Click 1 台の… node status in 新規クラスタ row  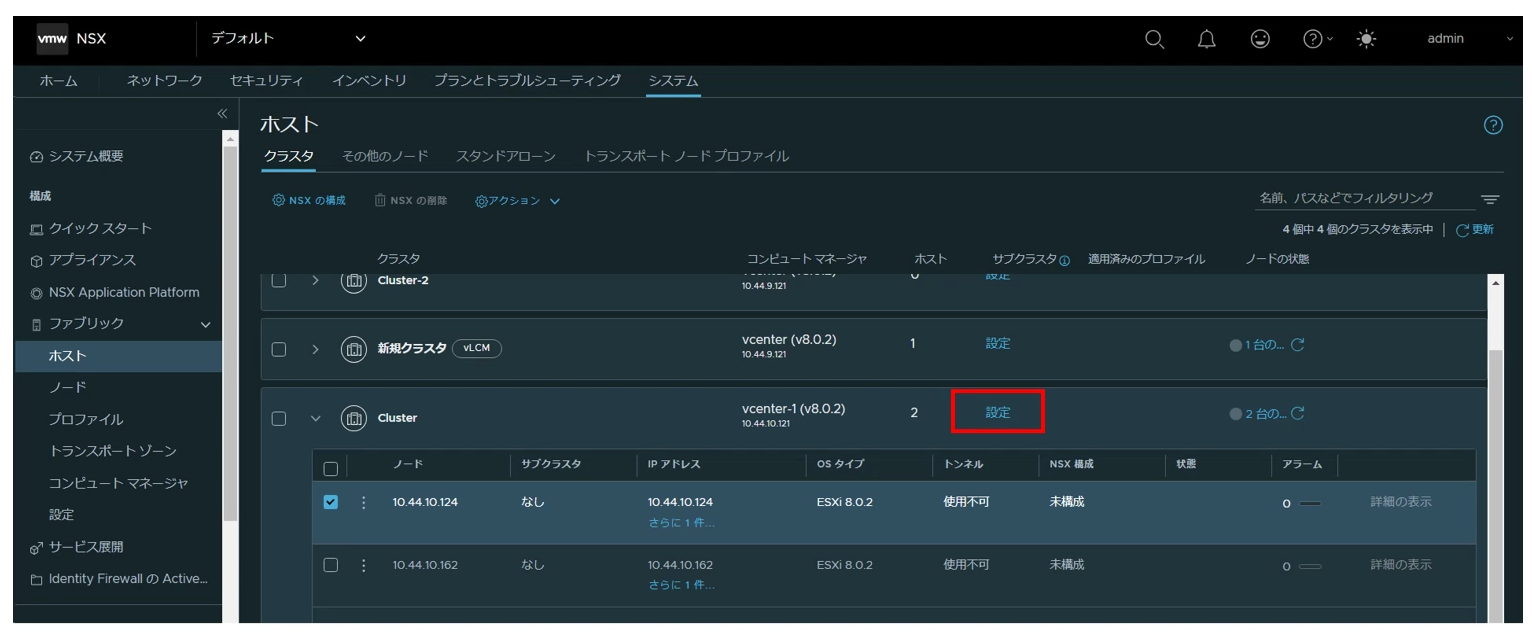coord(1264,345)
